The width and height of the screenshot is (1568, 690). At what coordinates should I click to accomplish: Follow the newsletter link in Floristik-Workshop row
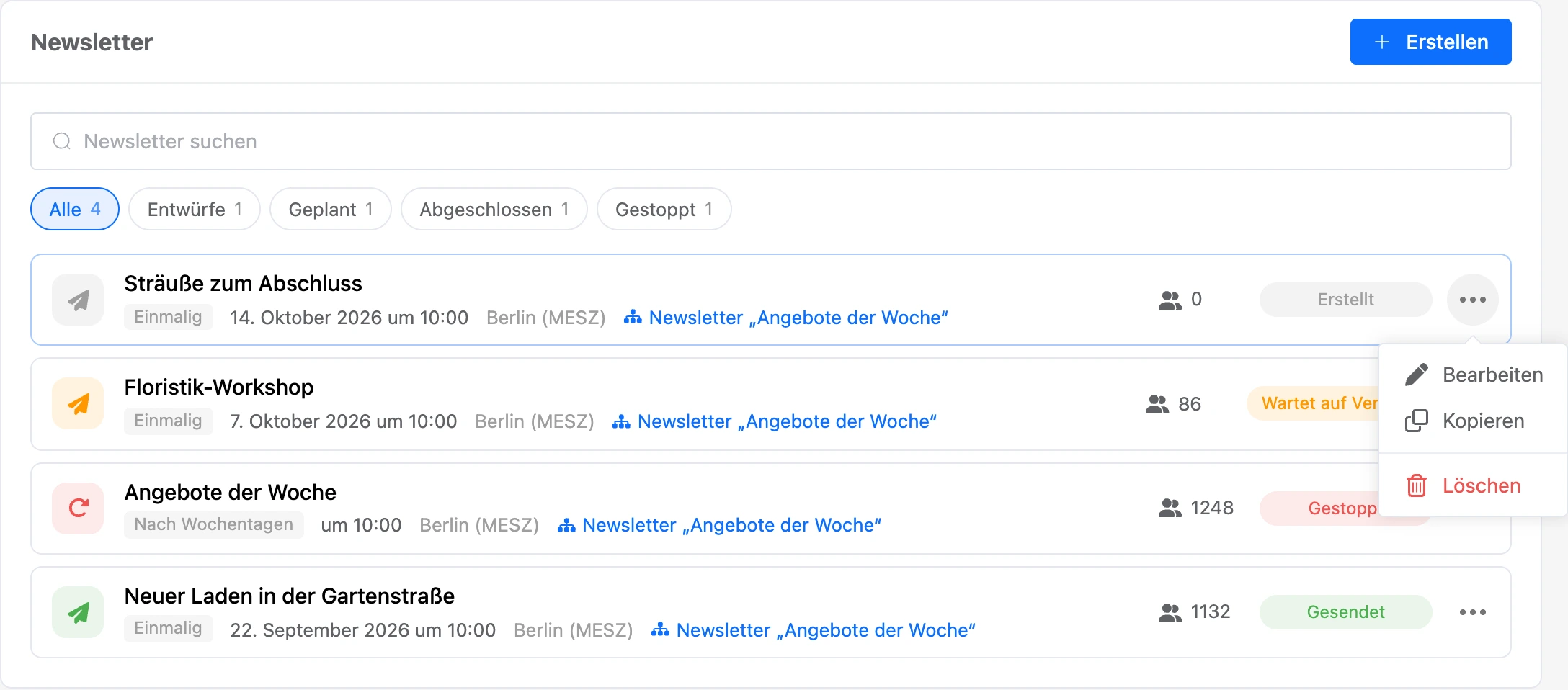775,421
